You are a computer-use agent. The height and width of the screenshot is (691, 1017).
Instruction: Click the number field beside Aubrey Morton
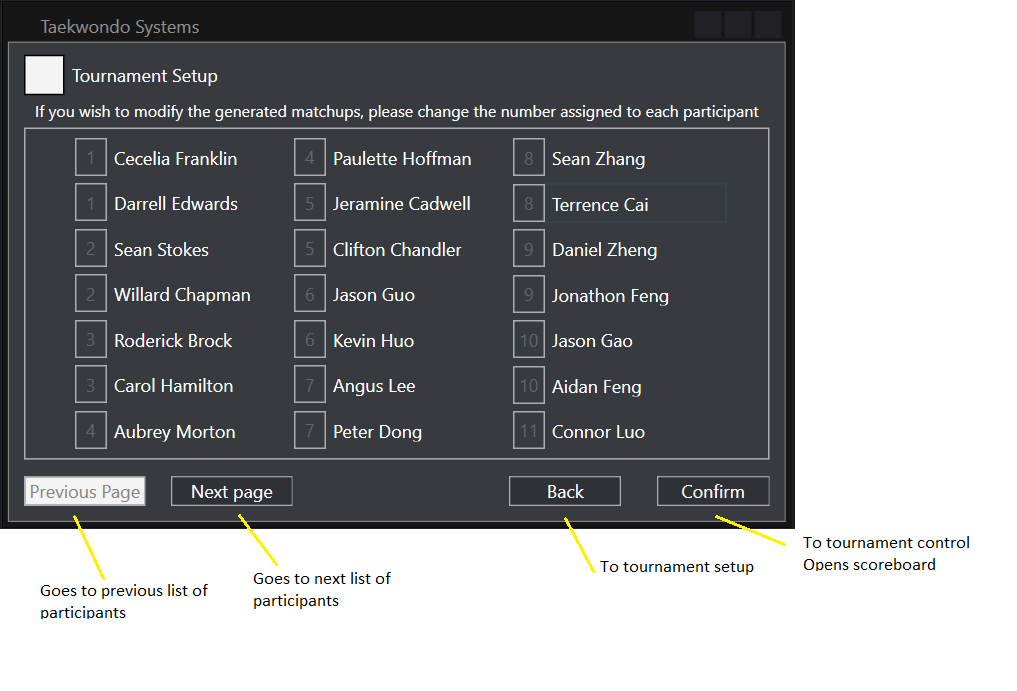pyautogui.click(x=91, y=431)
